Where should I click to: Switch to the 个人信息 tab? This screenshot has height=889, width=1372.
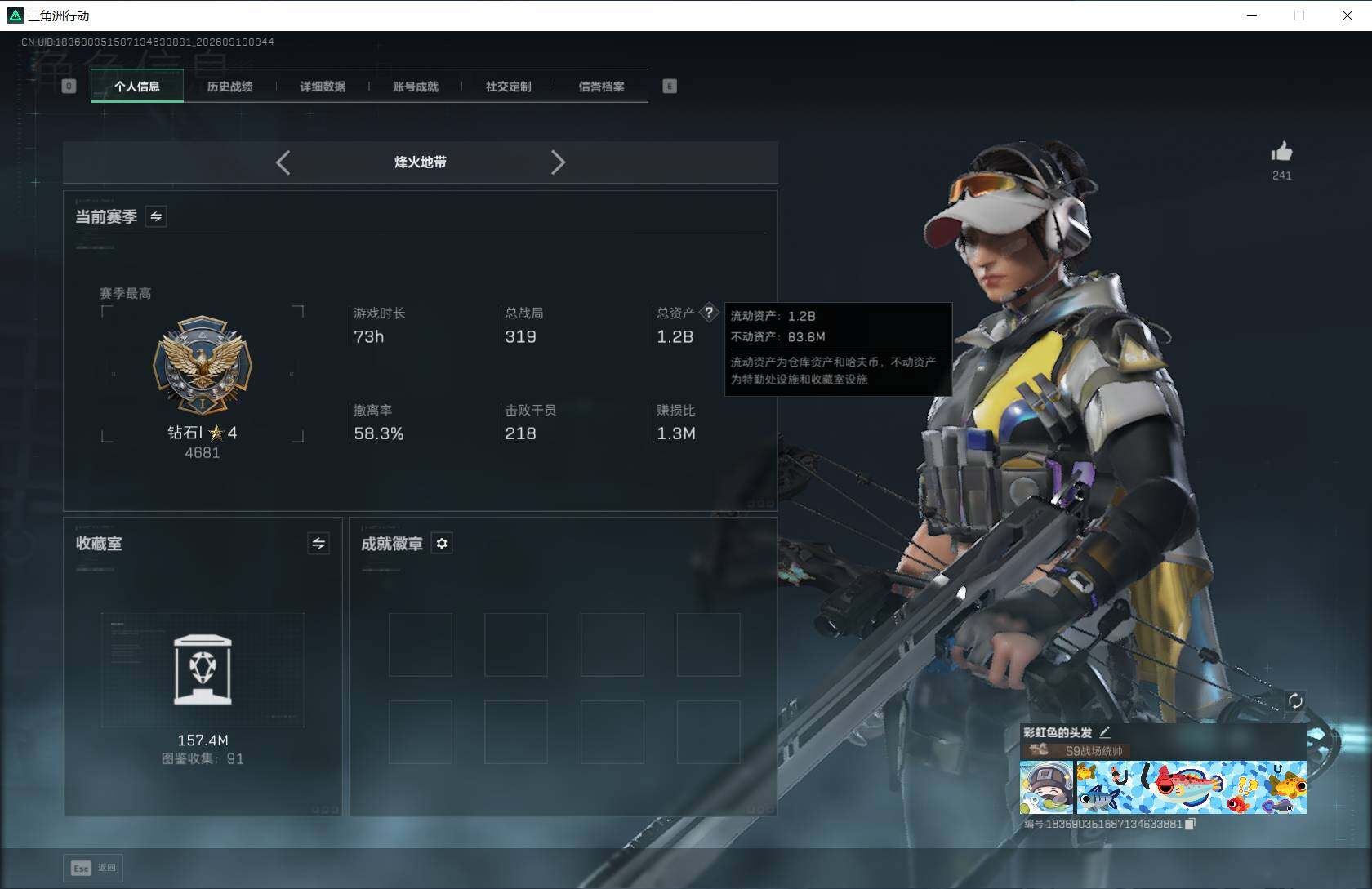click(137, 87)
